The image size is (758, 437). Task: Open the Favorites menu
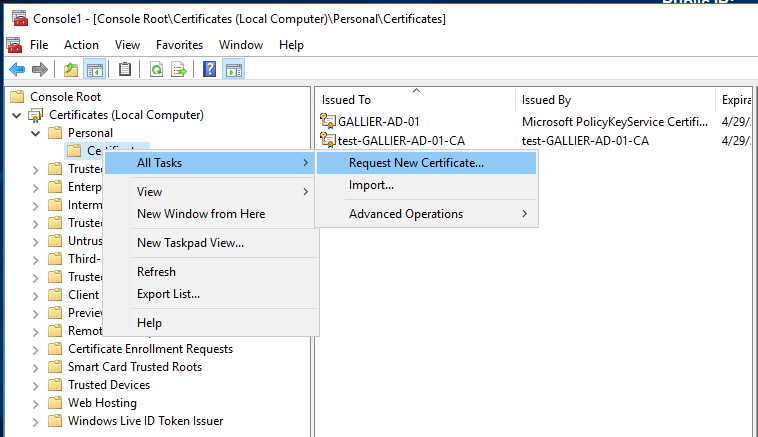point(179,45)
